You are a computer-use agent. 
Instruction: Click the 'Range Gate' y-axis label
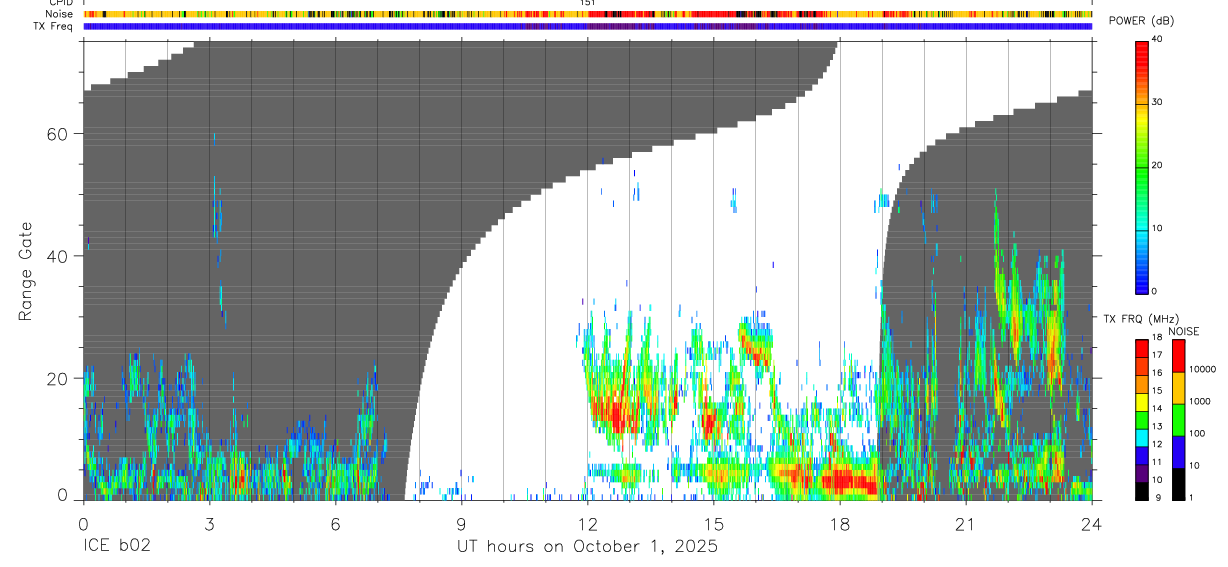tap(25, 271)
